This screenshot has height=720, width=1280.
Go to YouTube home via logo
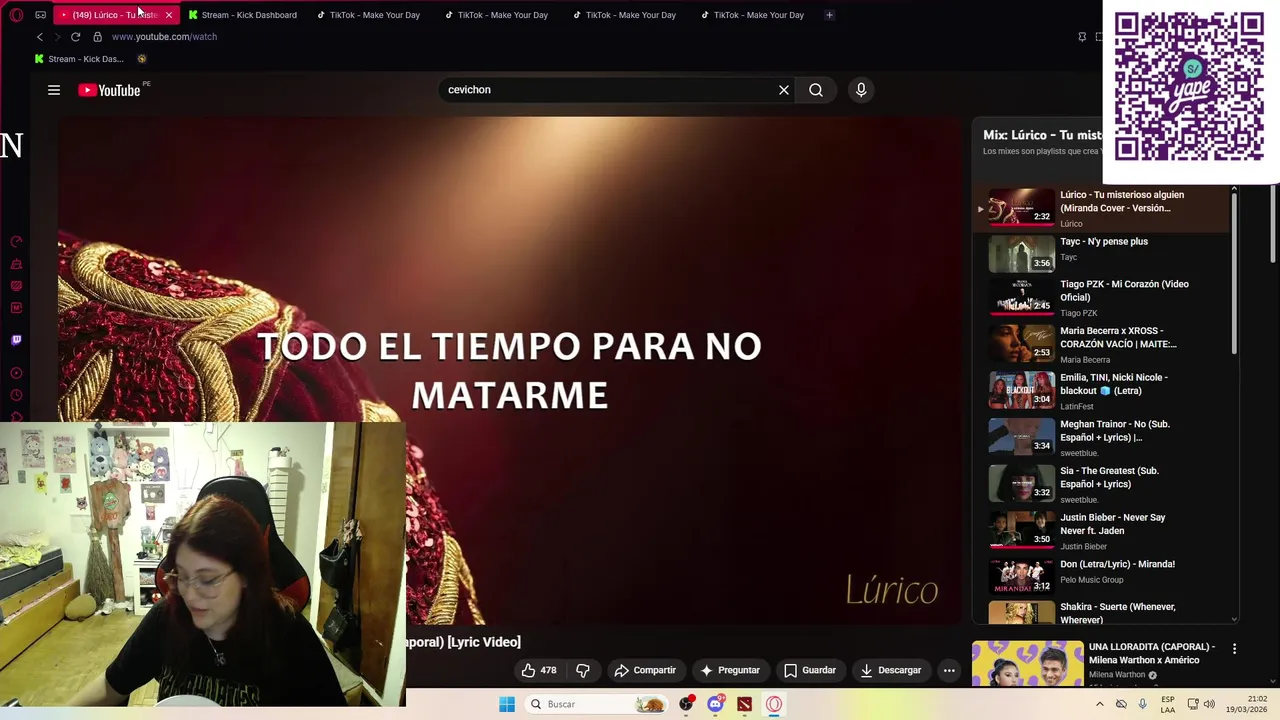click(x=110, y=90)
